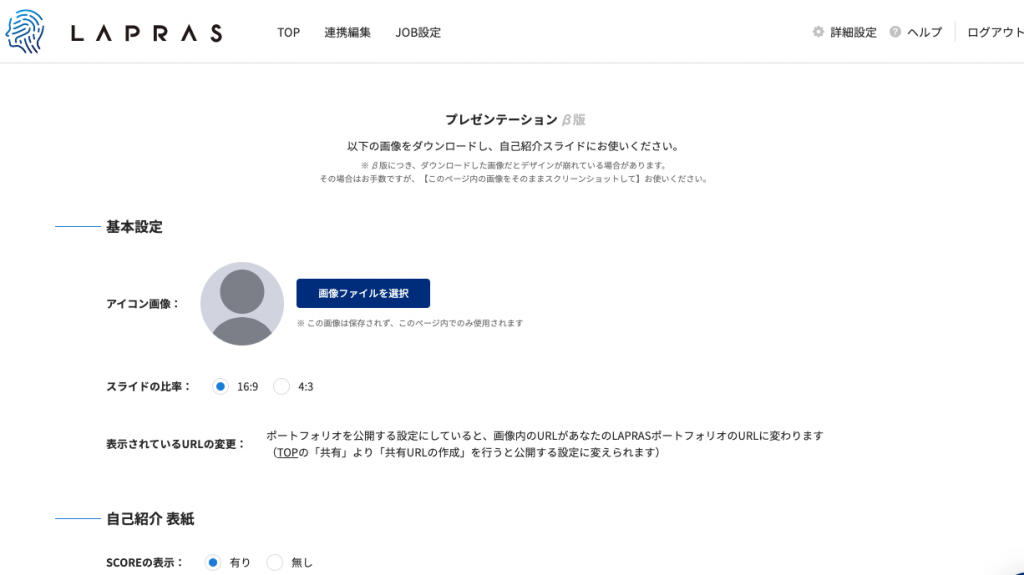
Task: Select 有り for SCOREの表示
Action: pyautogui.click(x=213, y=562)
